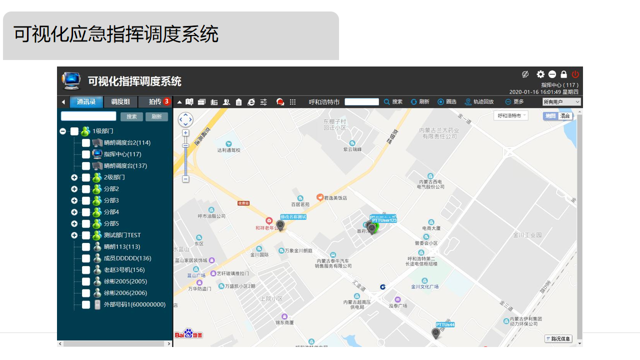Click 搜索 in the map toolbar
Viewport: 640px width, 360px height.
[393, 102]
